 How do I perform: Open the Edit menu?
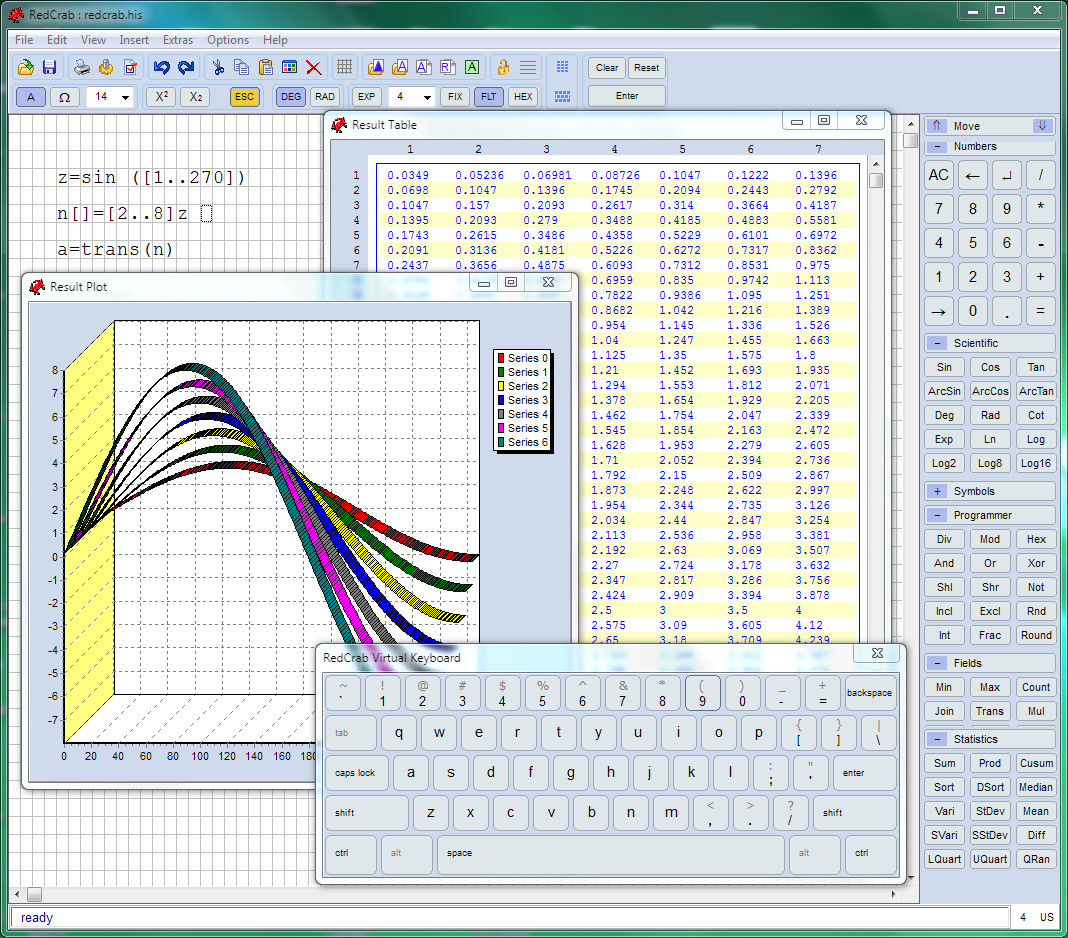57,40
